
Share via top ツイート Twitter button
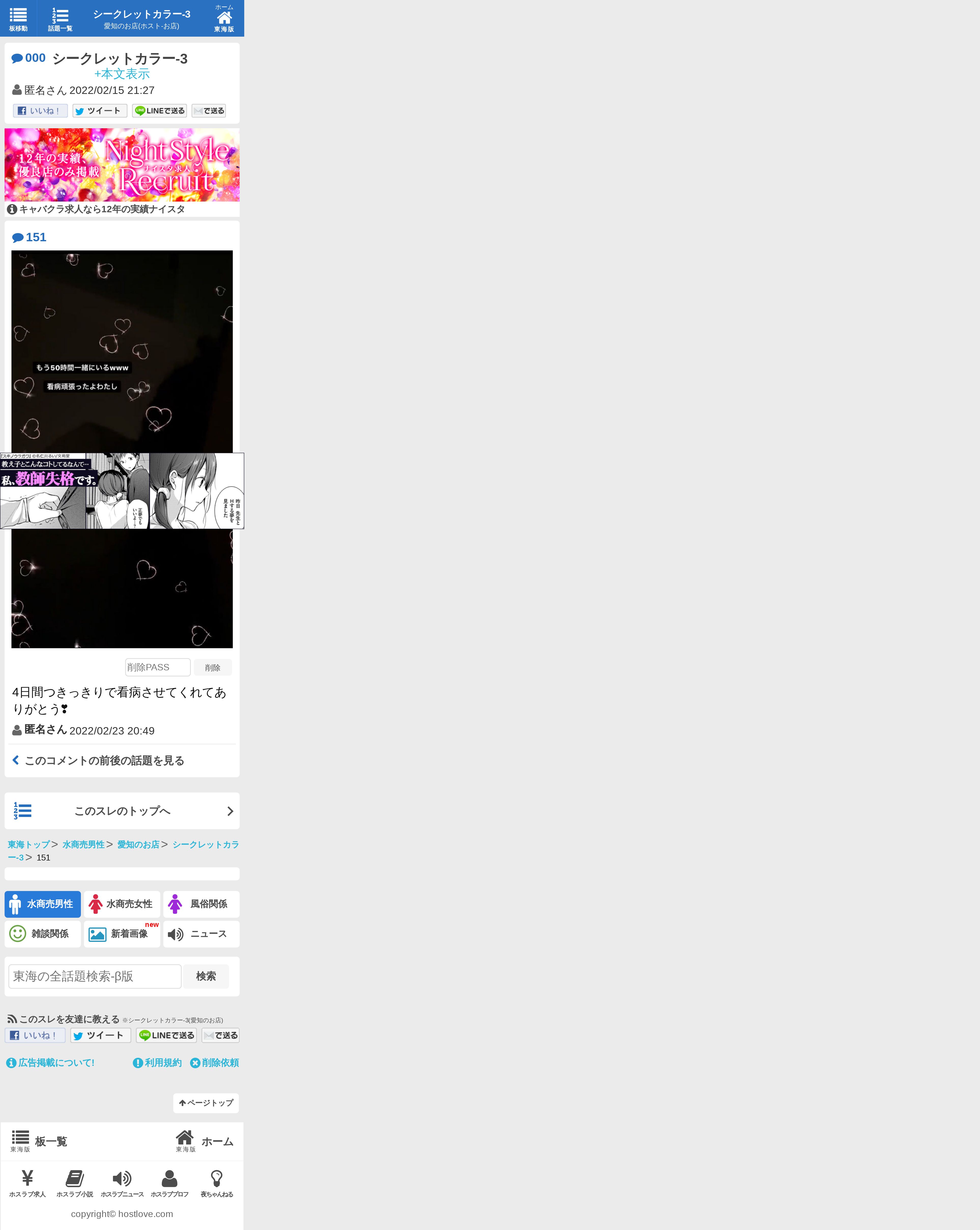coord(99,111)
